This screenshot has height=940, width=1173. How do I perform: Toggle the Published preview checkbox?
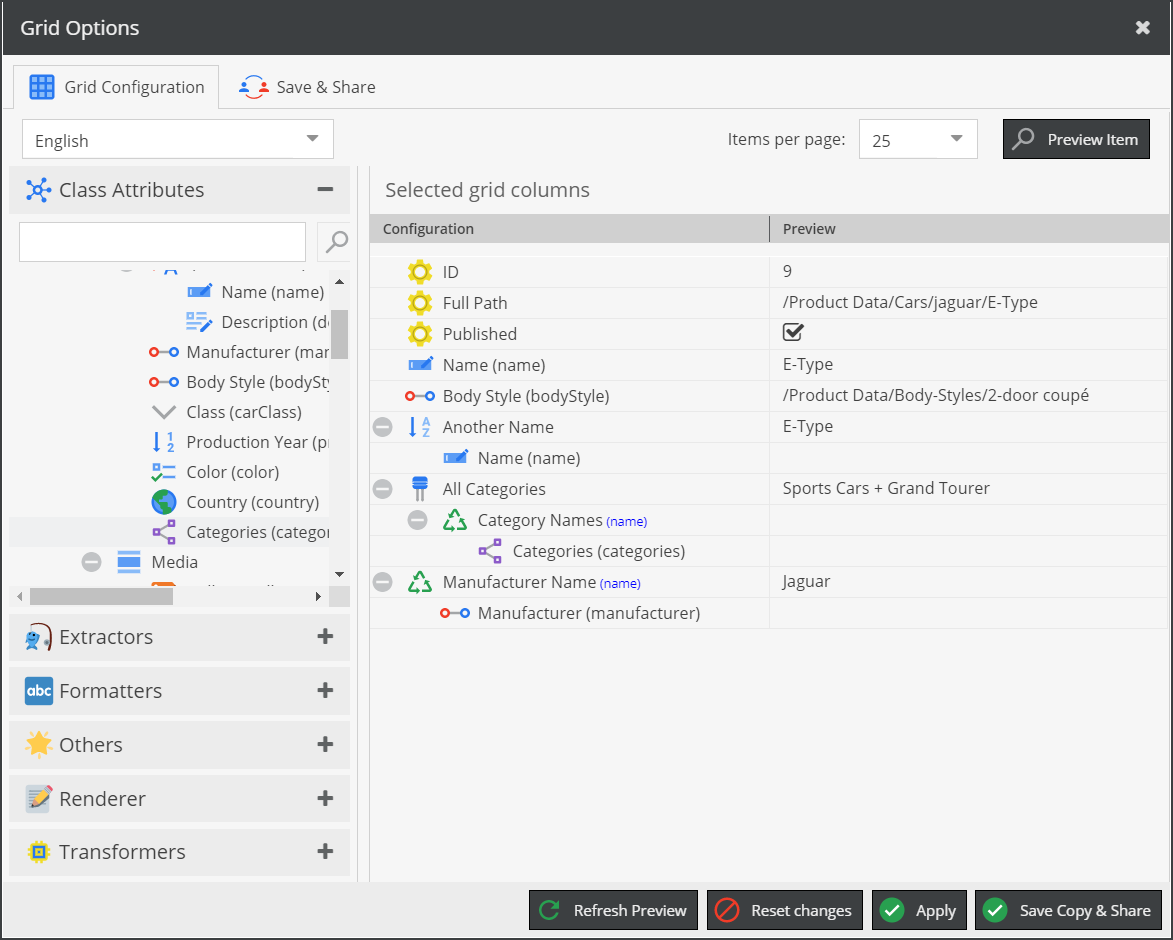[793, 332]
